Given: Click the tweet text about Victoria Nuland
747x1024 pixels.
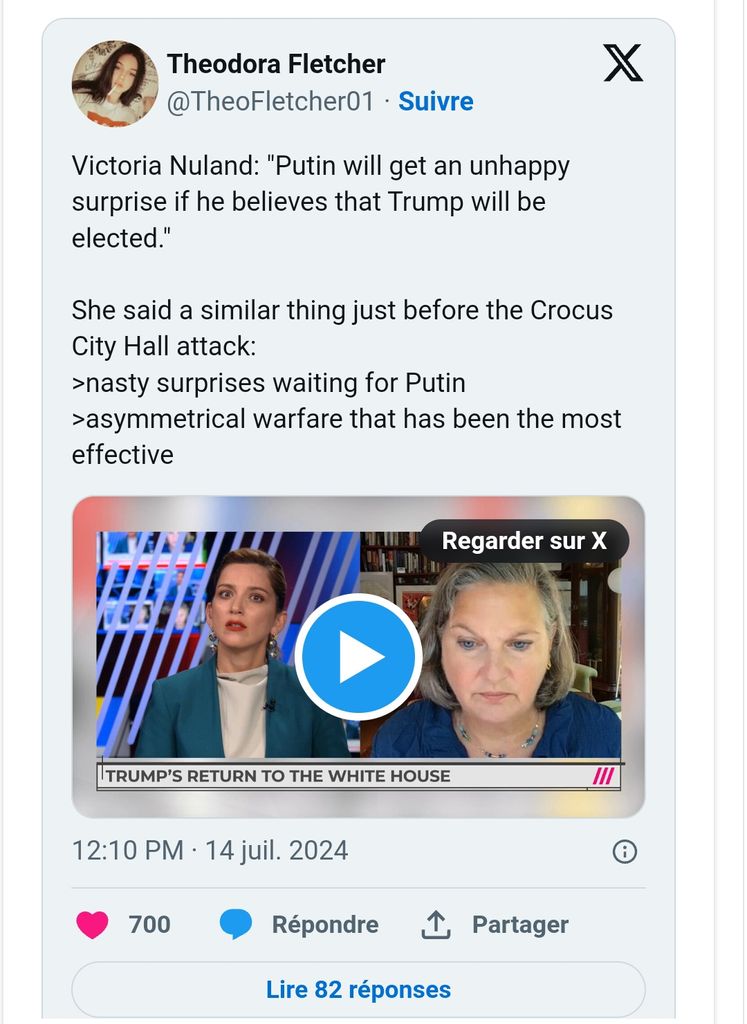Looking at the screenshot, I should click(320, 202).
